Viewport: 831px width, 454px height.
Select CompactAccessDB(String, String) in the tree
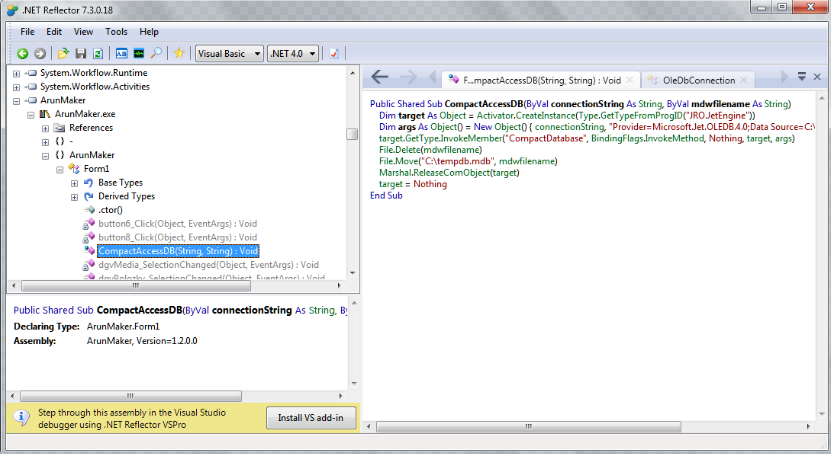[178, 251]
